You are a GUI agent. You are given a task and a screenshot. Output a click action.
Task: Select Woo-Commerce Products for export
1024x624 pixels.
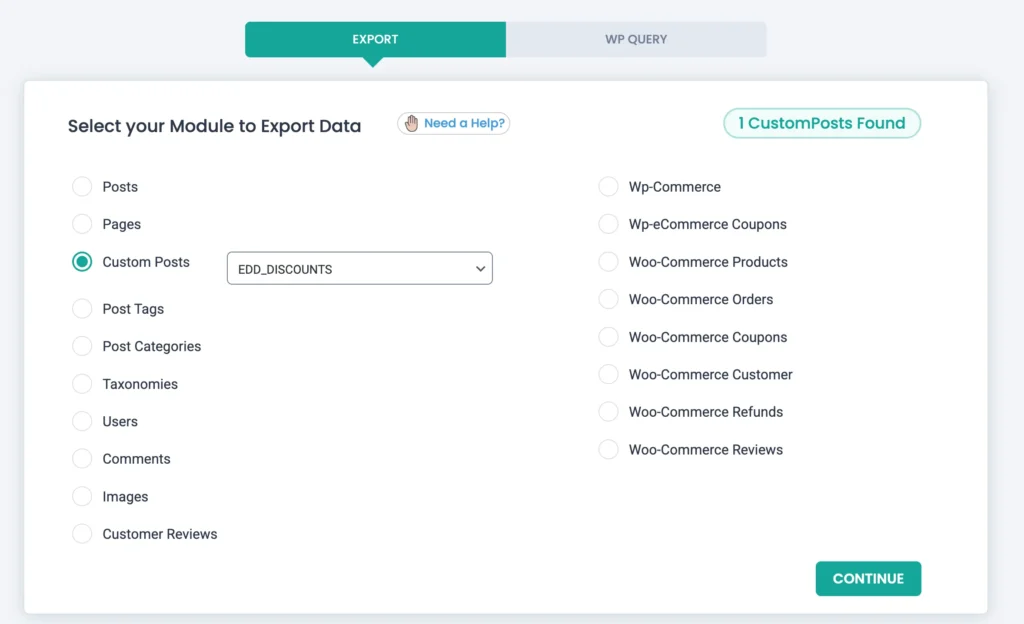[608, 262]
